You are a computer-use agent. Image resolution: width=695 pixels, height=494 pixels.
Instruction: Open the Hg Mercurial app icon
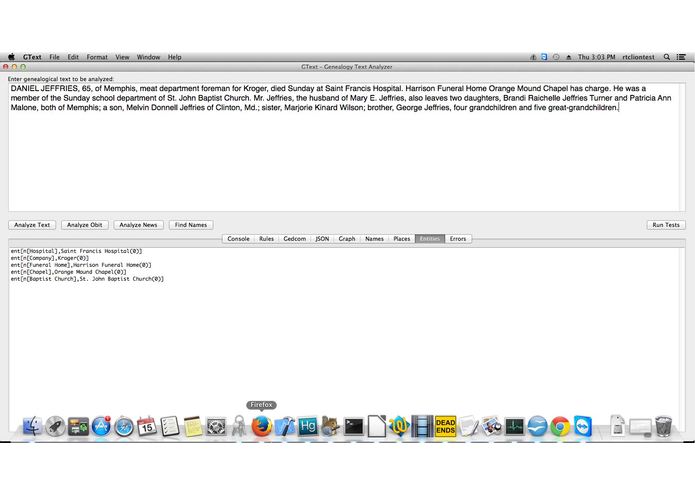coord(308,426)
